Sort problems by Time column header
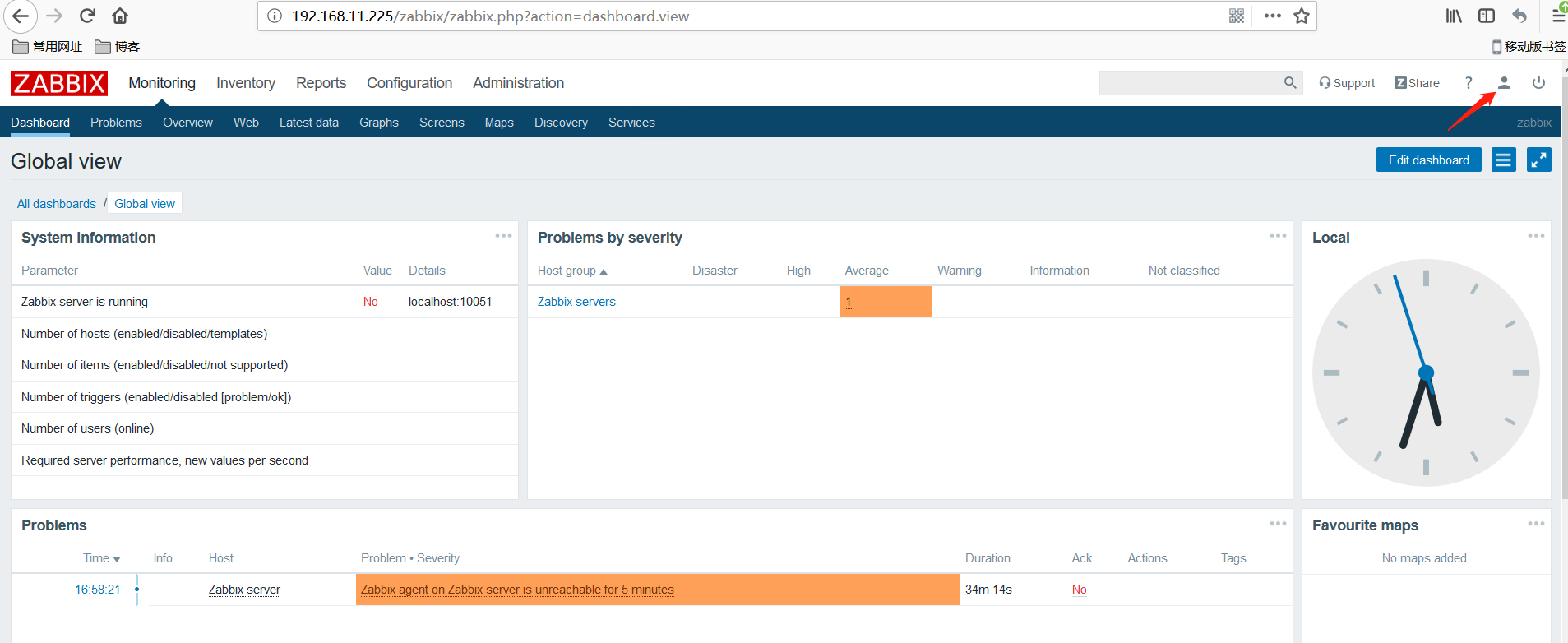 102,558
